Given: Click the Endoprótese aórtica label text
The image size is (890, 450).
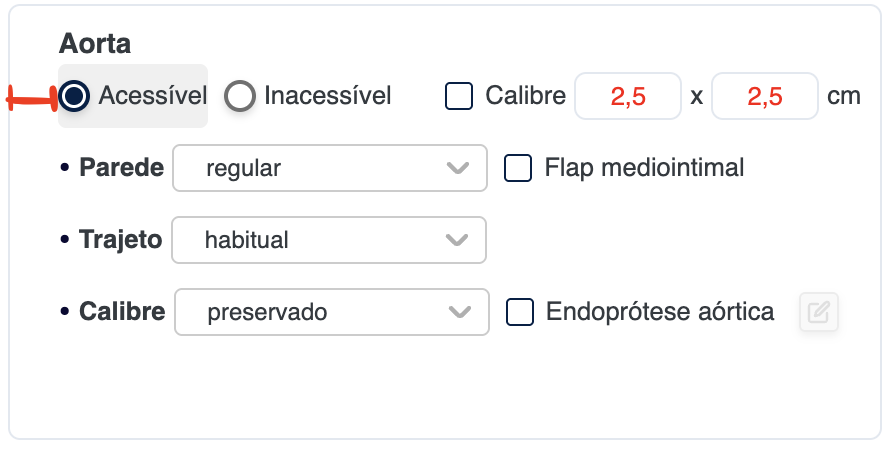Looking at the screenshot, I should click(660, 312).
